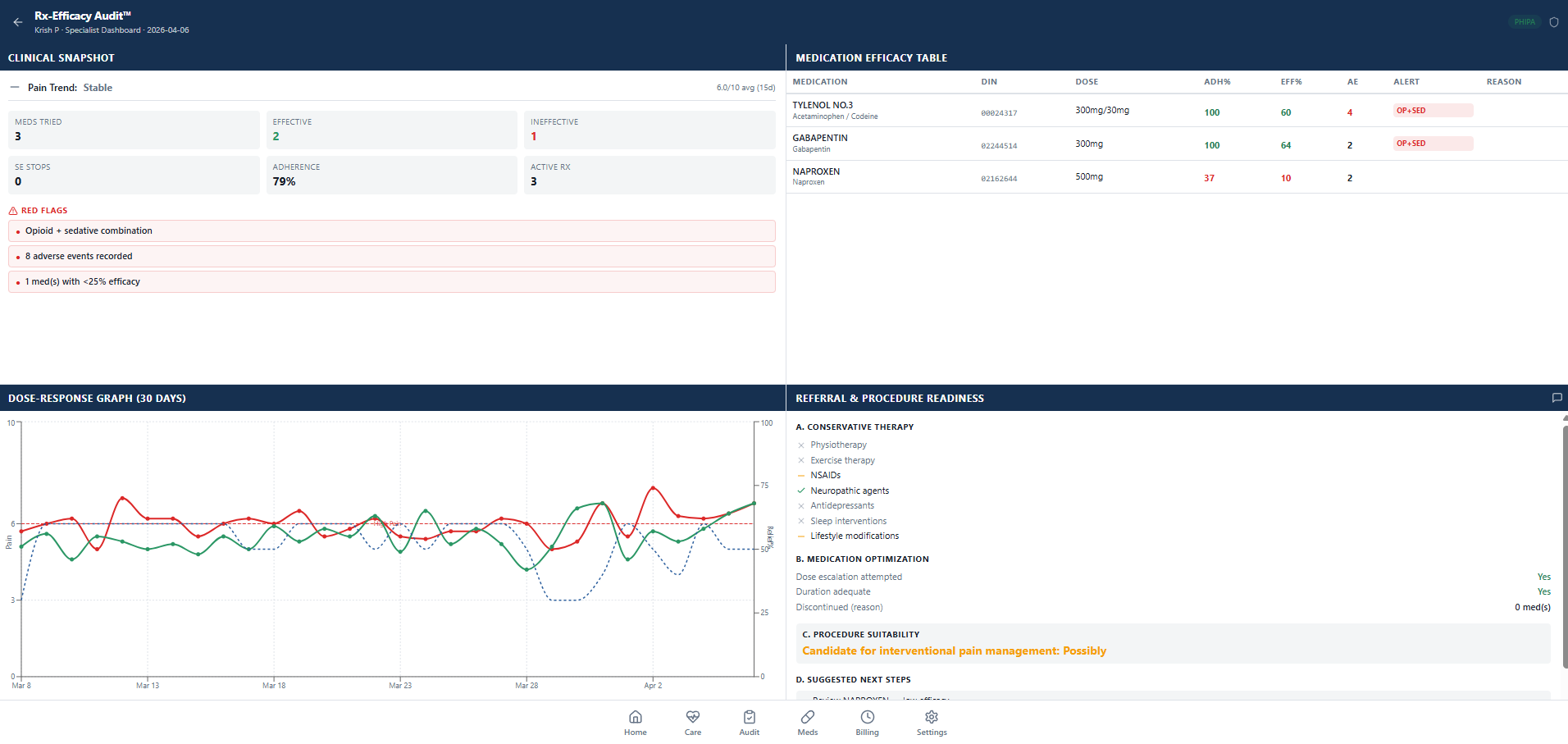The height and width of the screenshot is (744, 1568).
Task: Sort by the EFF% column header
Action: pyautogui.click(x=1291, y=82)
